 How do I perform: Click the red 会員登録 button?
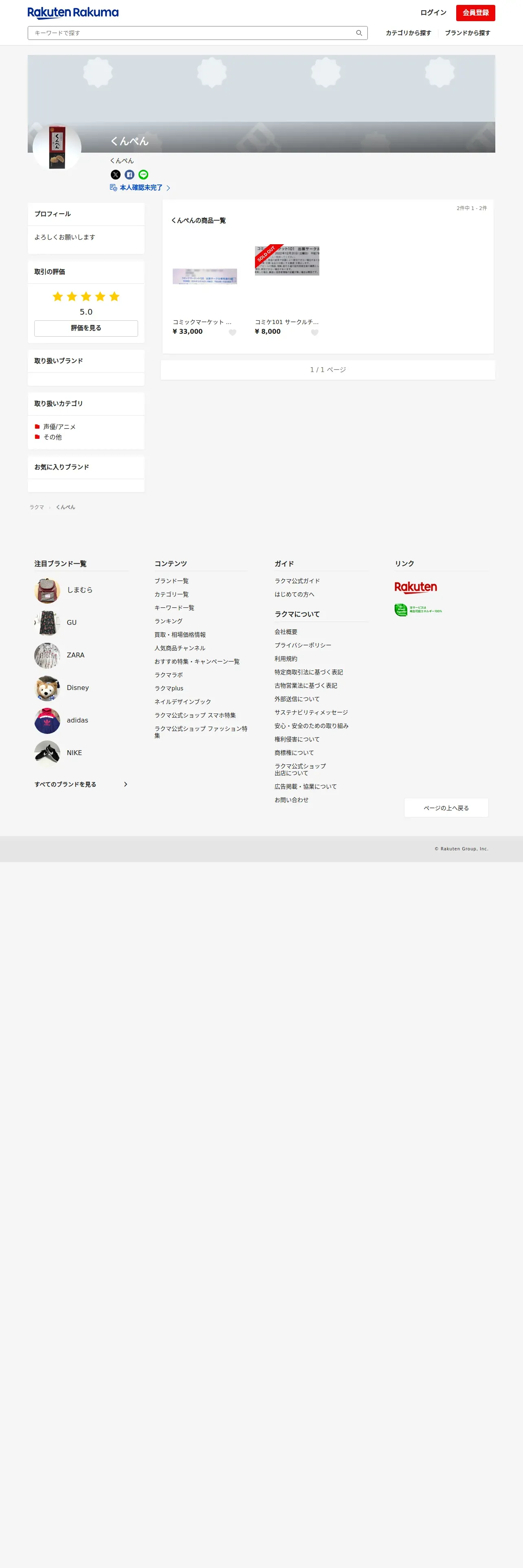[475, 13]
